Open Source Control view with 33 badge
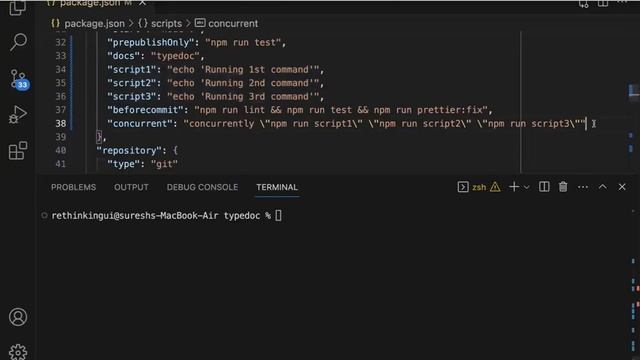This screenshot has height=360, width=640. [19, 79]
